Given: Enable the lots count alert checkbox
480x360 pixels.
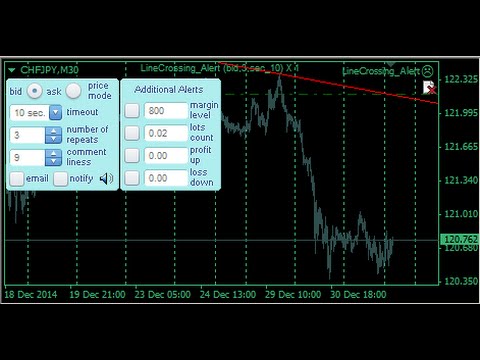Looking at the screenshot, I should click(x=132, y=133).
